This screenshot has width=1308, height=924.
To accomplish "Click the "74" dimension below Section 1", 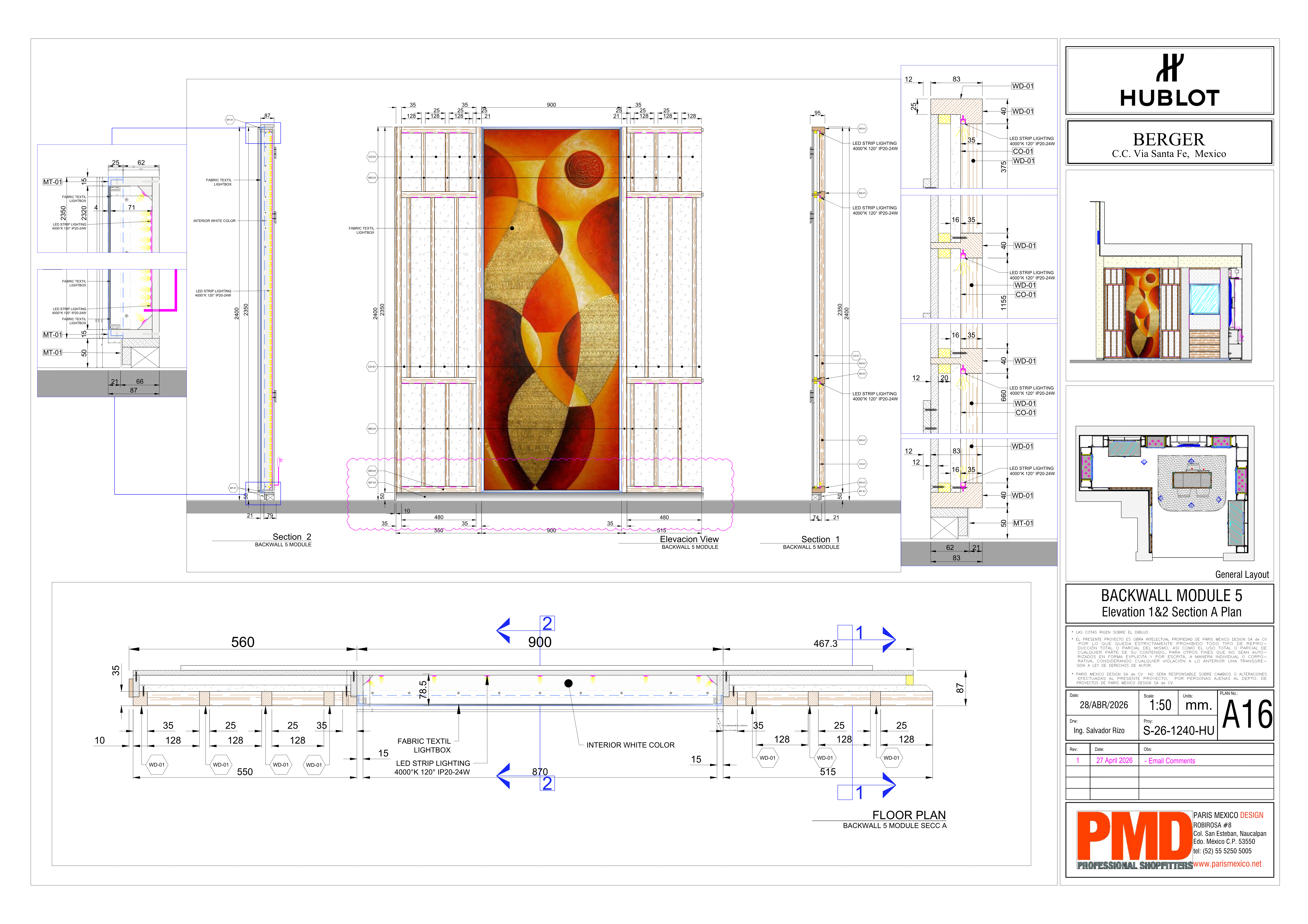I will [816, 518].
